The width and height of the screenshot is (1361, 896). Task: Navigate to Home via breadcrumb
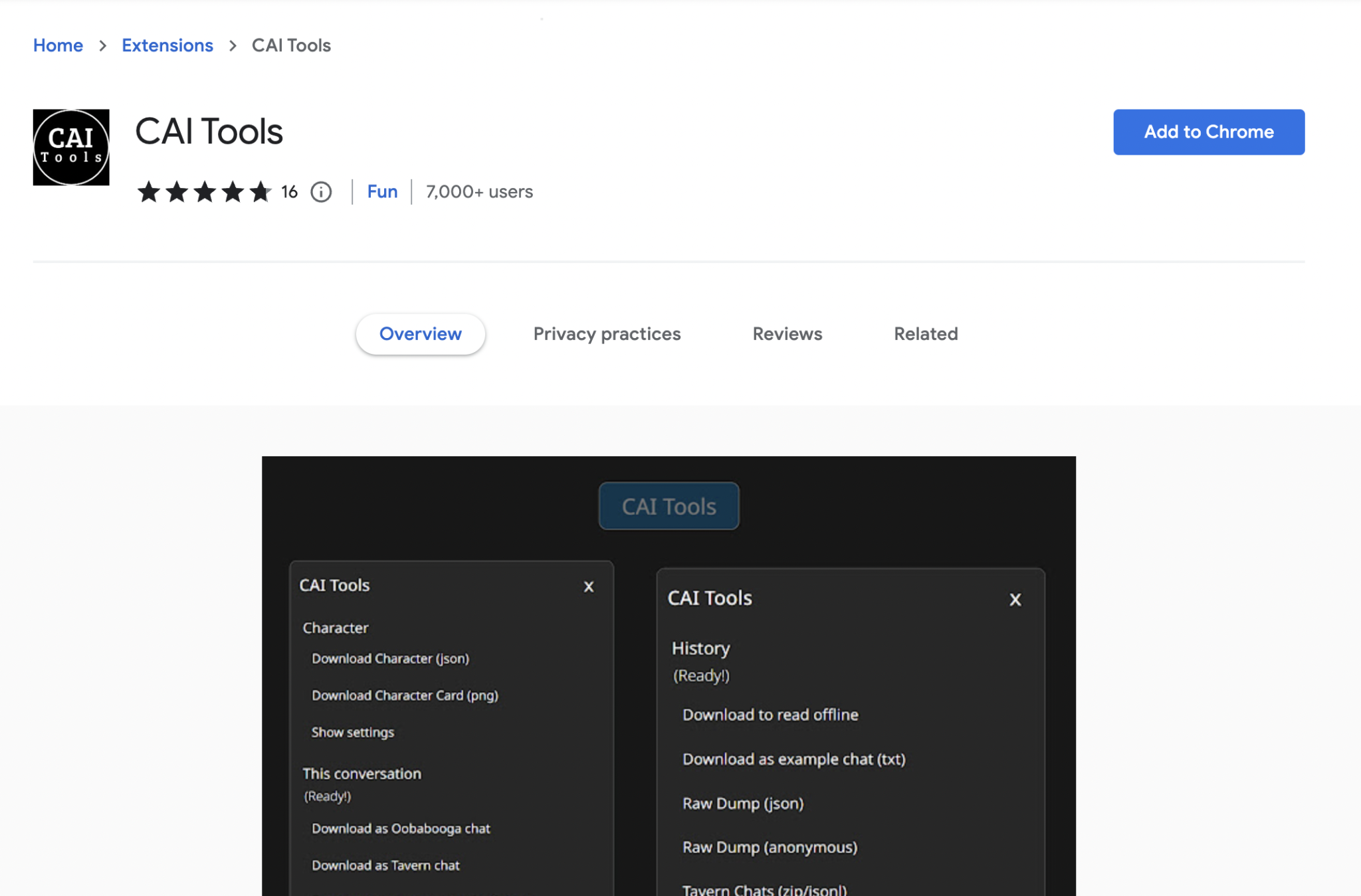(x=58, y=45)
